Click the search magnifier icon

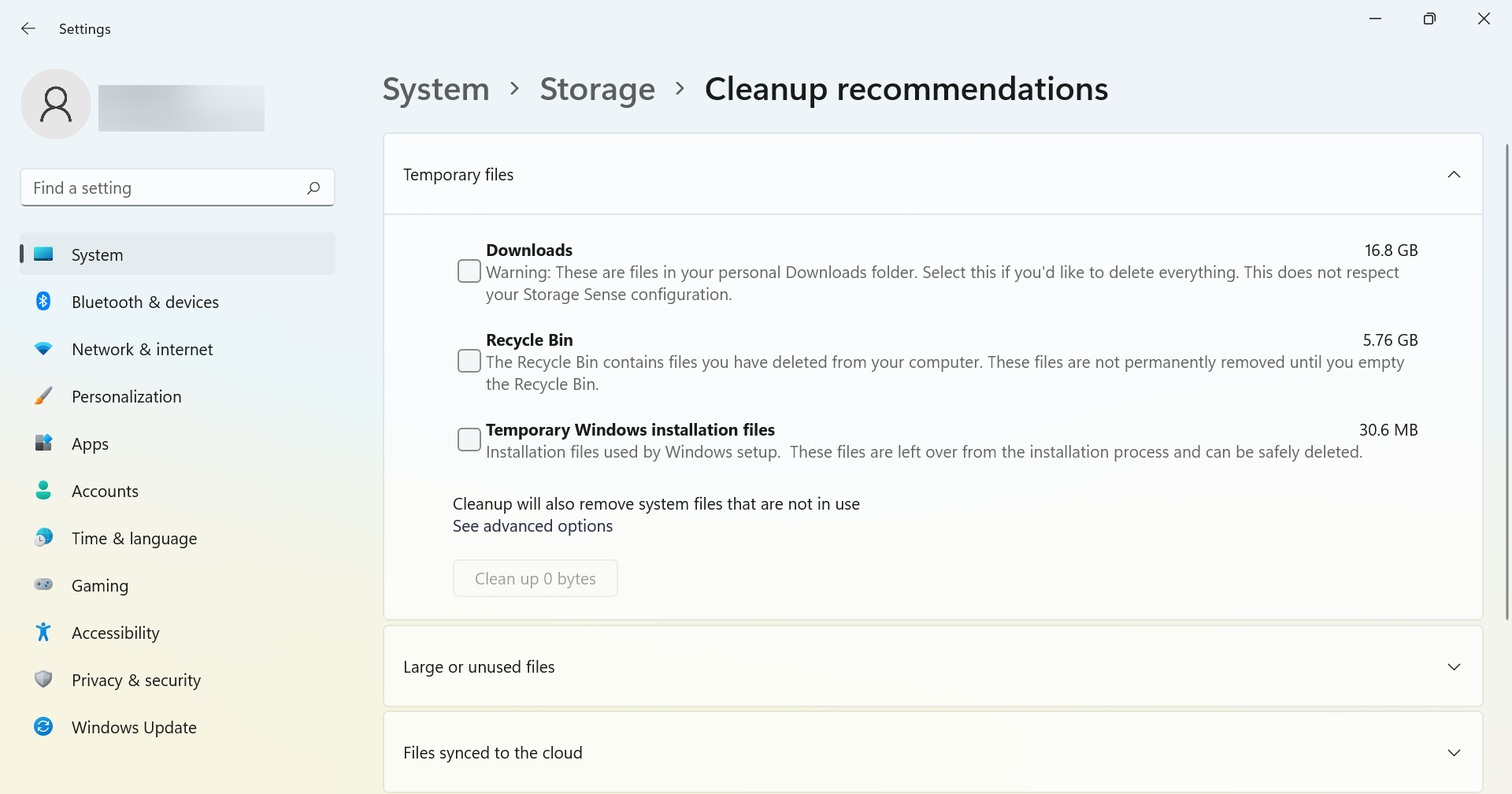click(313, 187)
